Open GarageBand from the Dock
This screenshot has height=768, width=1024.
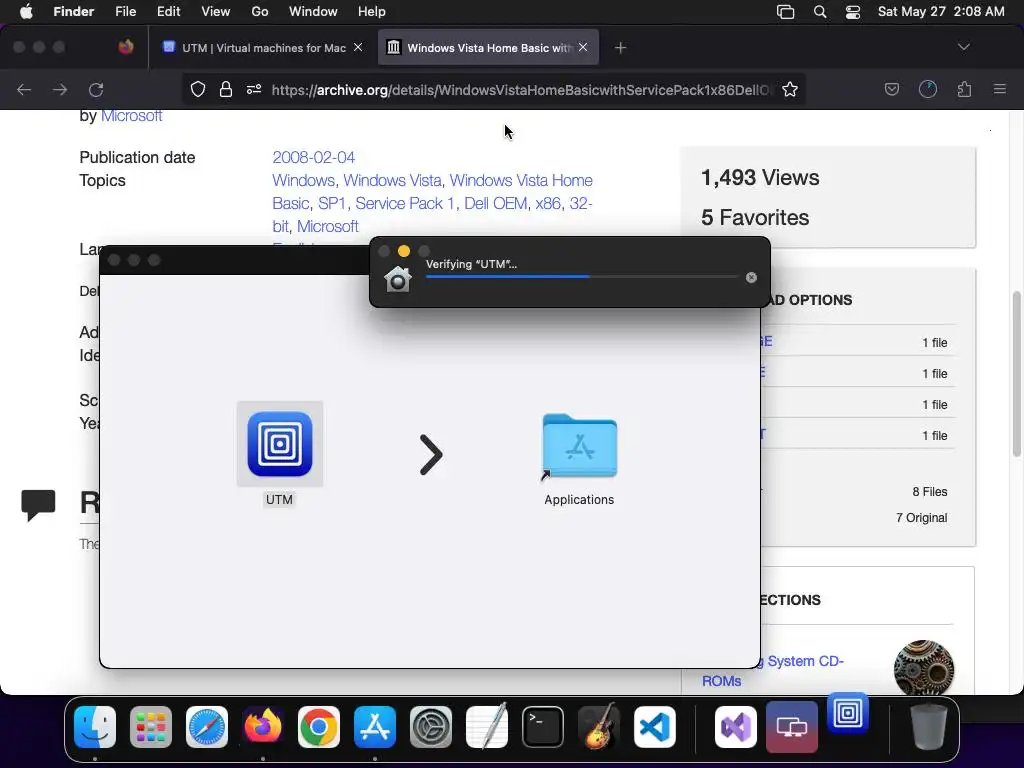click(599, 727)
